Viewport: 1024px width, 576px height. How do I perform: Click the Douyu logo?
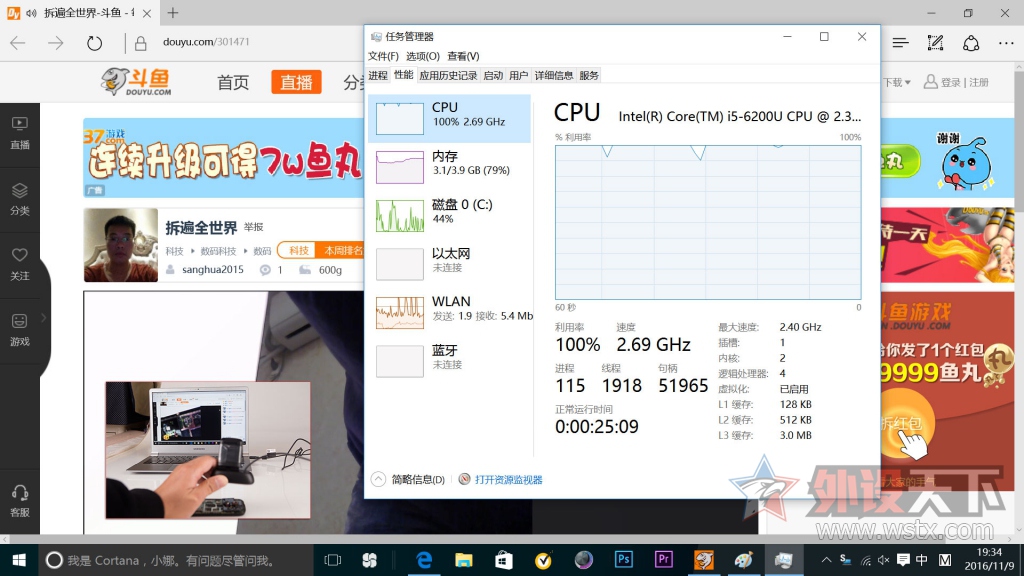tap(136, 82)
